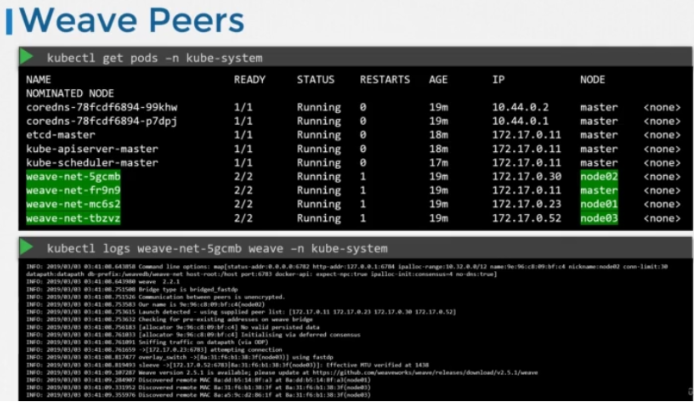Click the 'Effective MTU verified at 1438' line
694x402 pixels.
[227, 365]
